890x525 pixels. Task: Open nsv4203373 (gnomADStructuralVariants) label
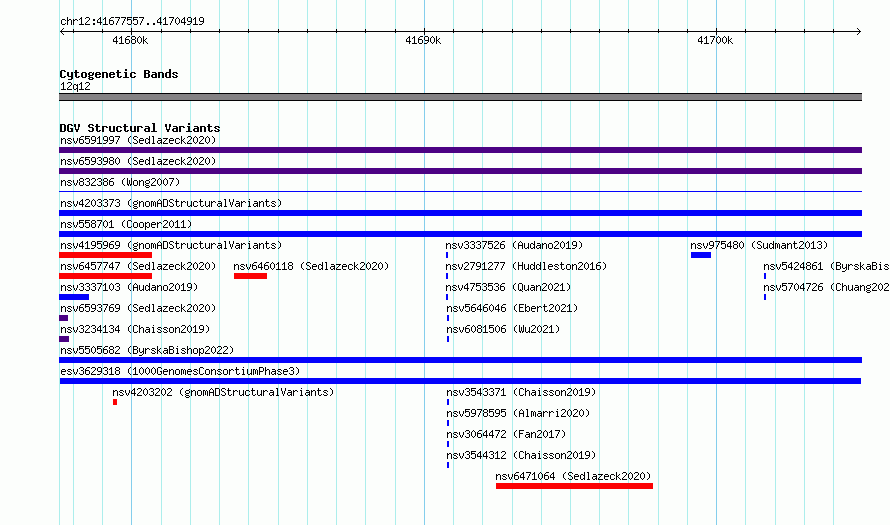click(171, 203)
